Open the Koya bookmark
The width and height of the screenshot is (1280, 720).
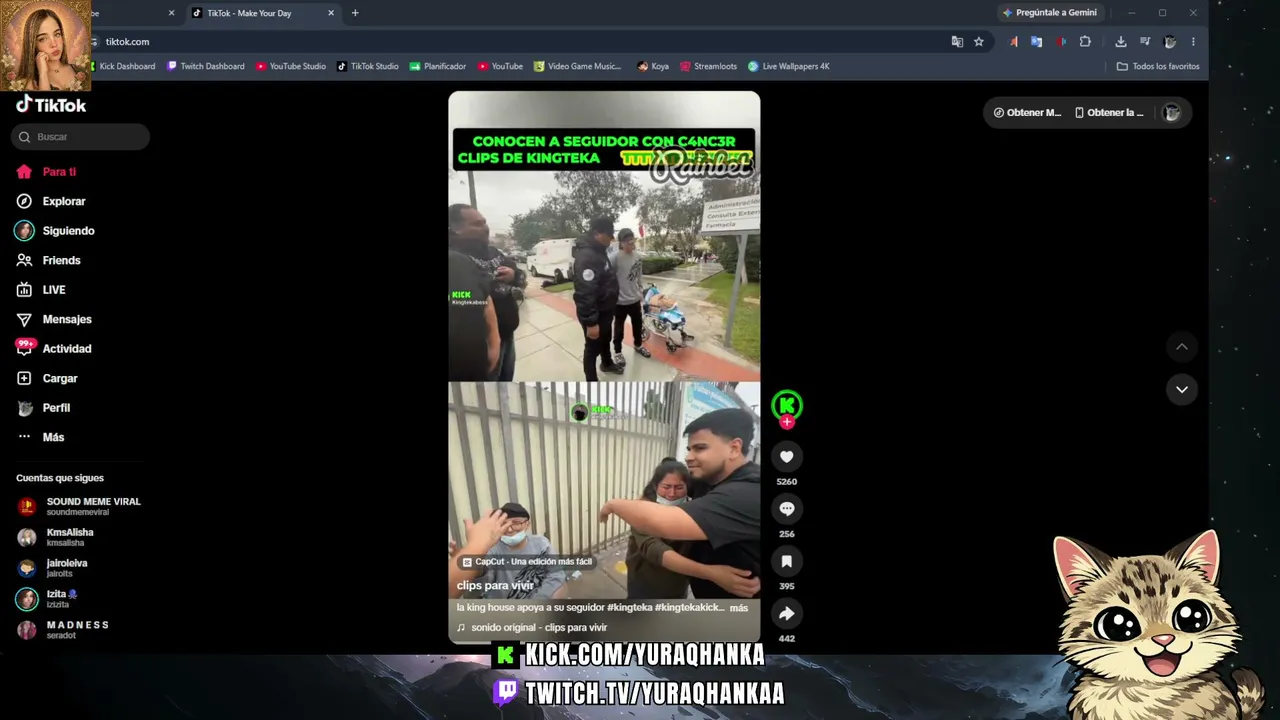coord(653,66)
